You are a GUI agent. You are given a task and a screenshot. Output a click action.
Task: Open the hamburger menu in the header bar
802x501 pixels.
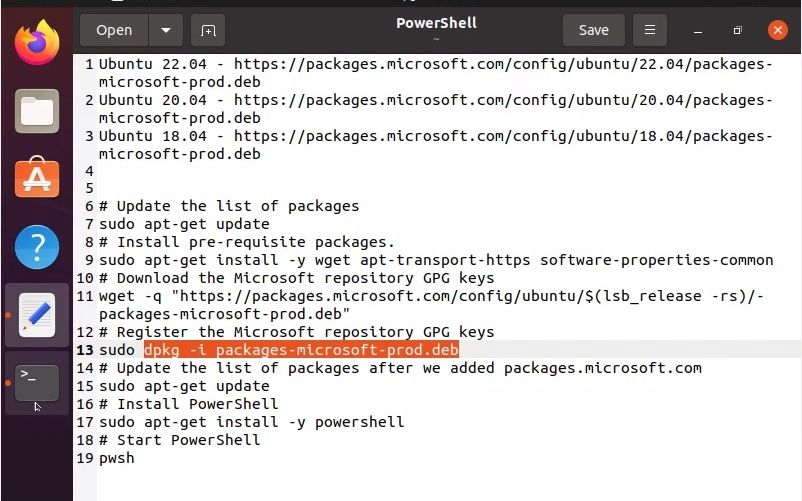[650, 30]
